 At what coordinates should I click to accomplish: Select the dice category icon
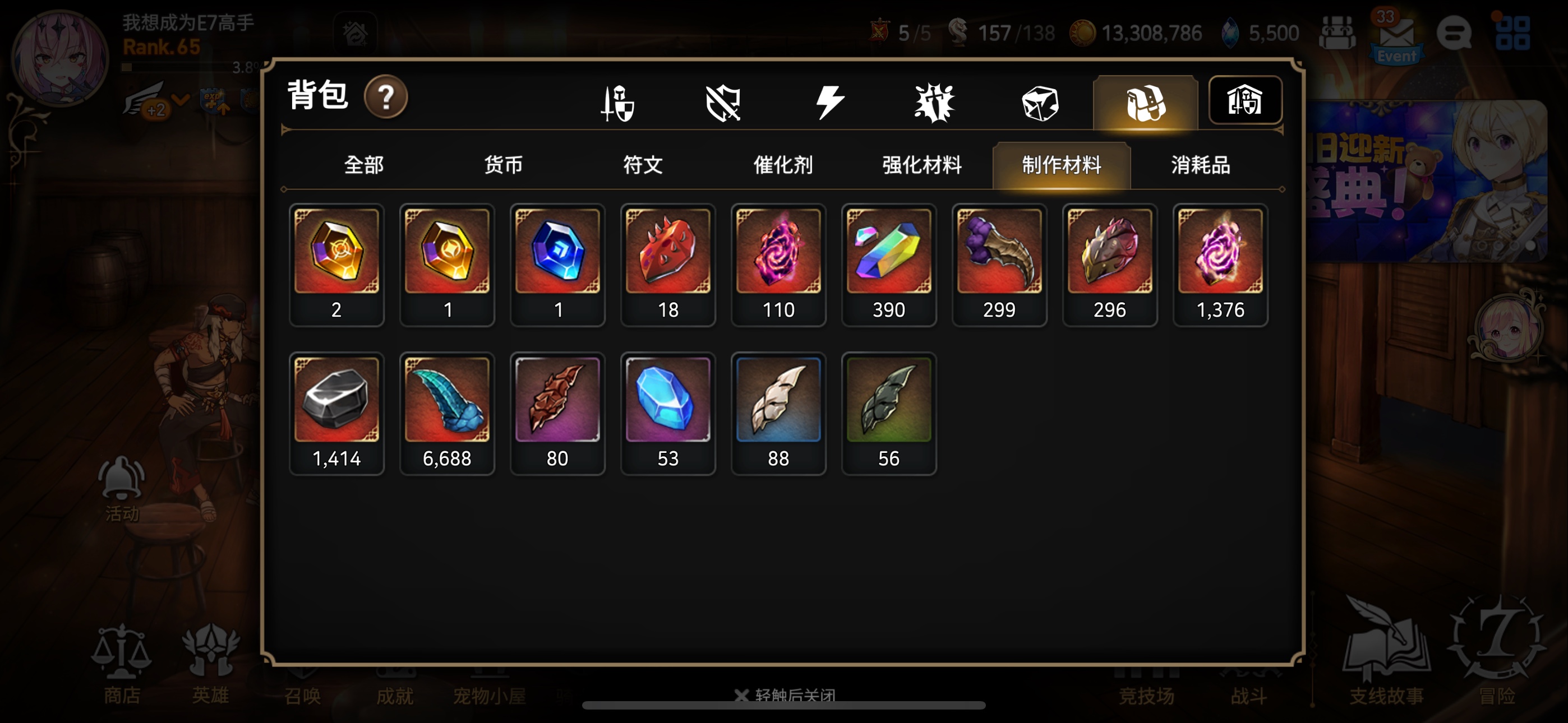click(x=1040, y=102)
